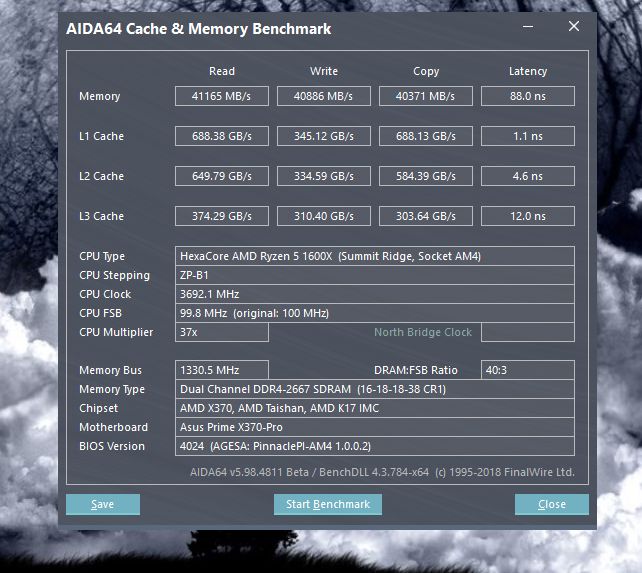Click L2 Cache copy 584.39 GB/s

(426, 176)
